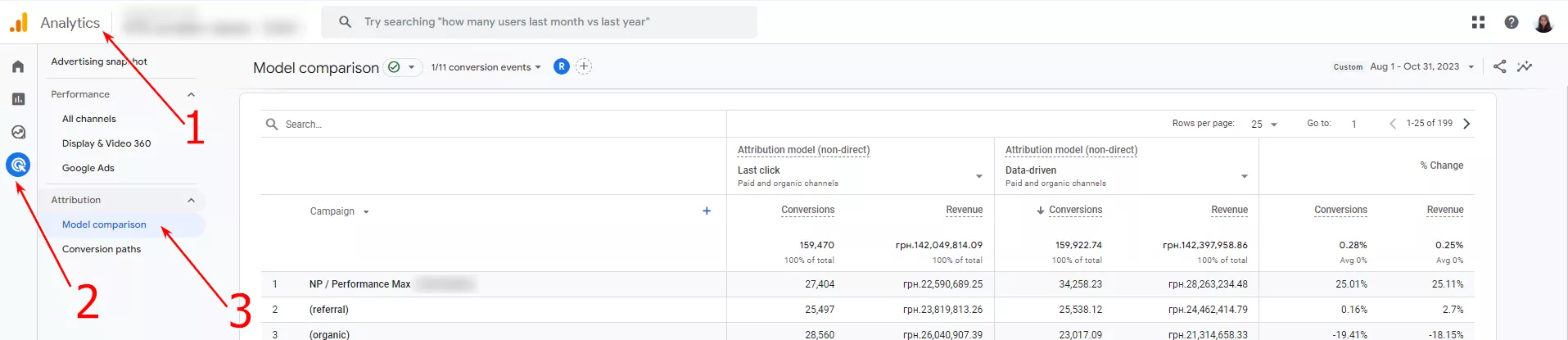Click the Share report icon
This screenshot has height=340, width=1568.
(x=1499, y=66)
